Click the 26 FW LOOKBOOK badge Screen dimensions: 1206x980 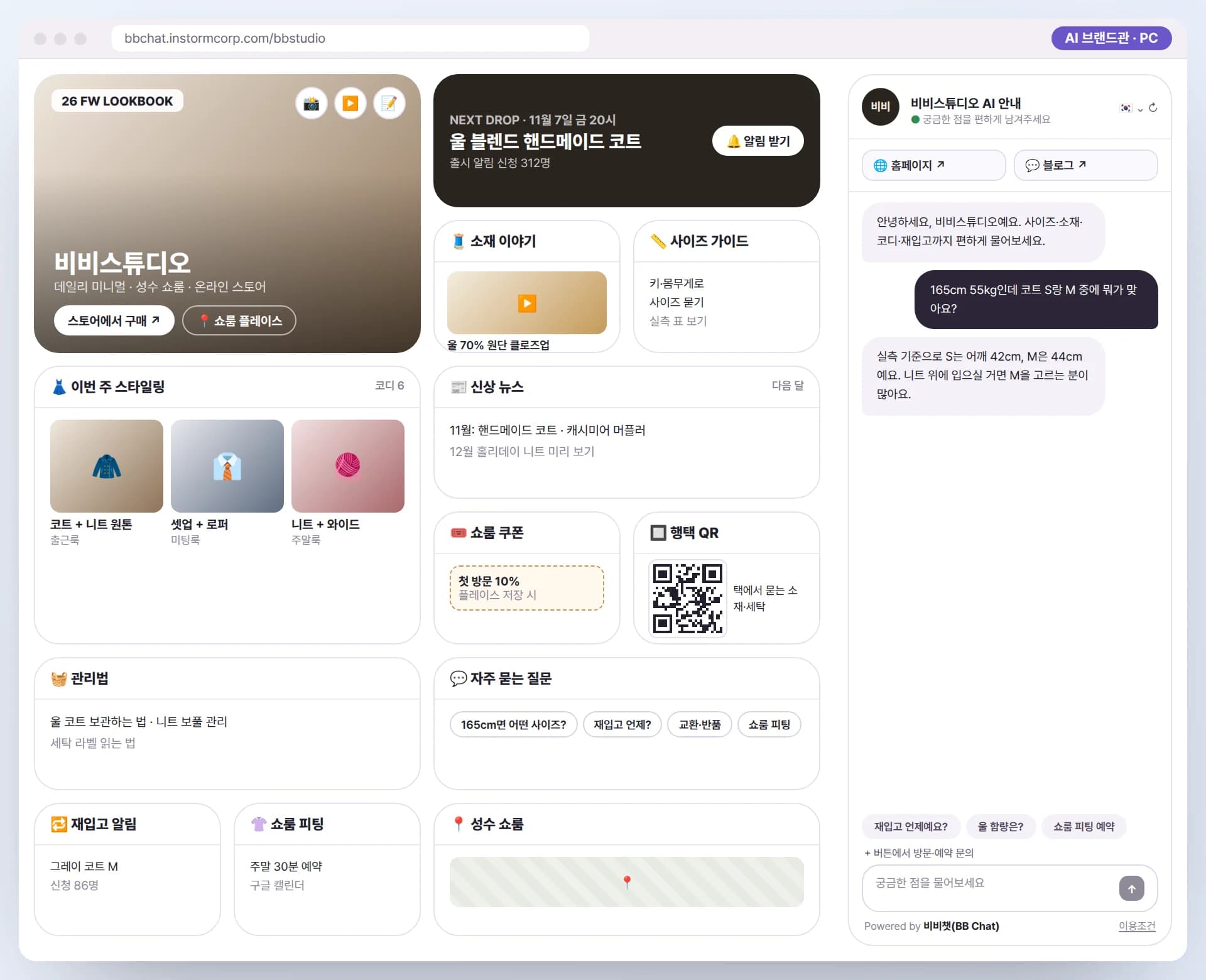[117, 101]
